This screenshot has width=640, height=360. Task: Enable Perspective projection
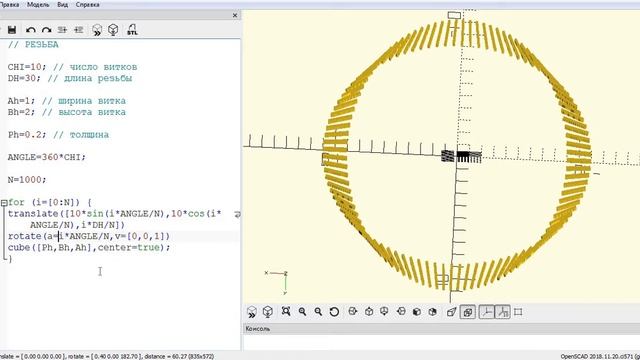click(451, 312)
